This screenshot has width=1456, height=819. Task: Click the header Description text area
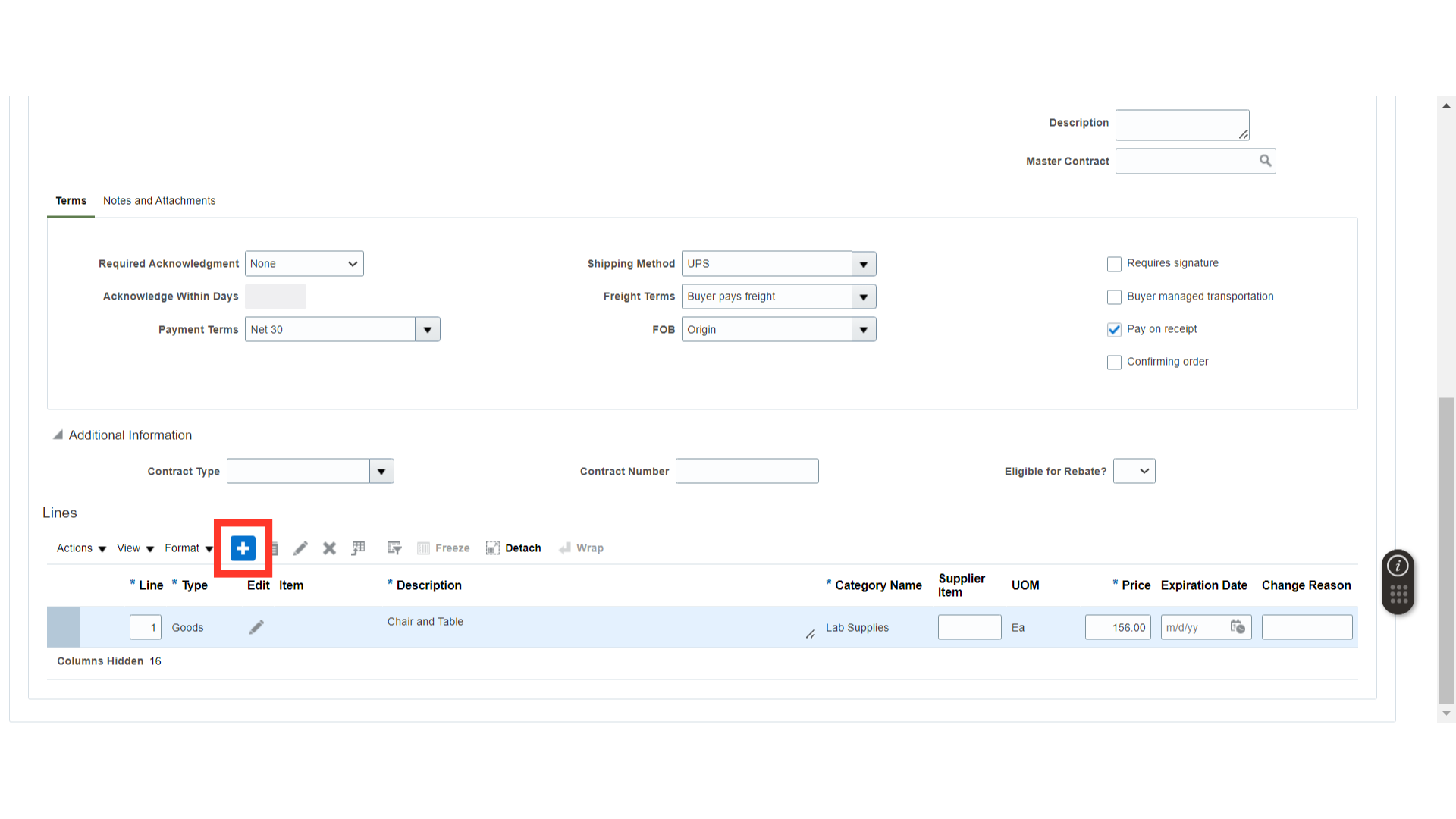click(x=1182, y=125)
